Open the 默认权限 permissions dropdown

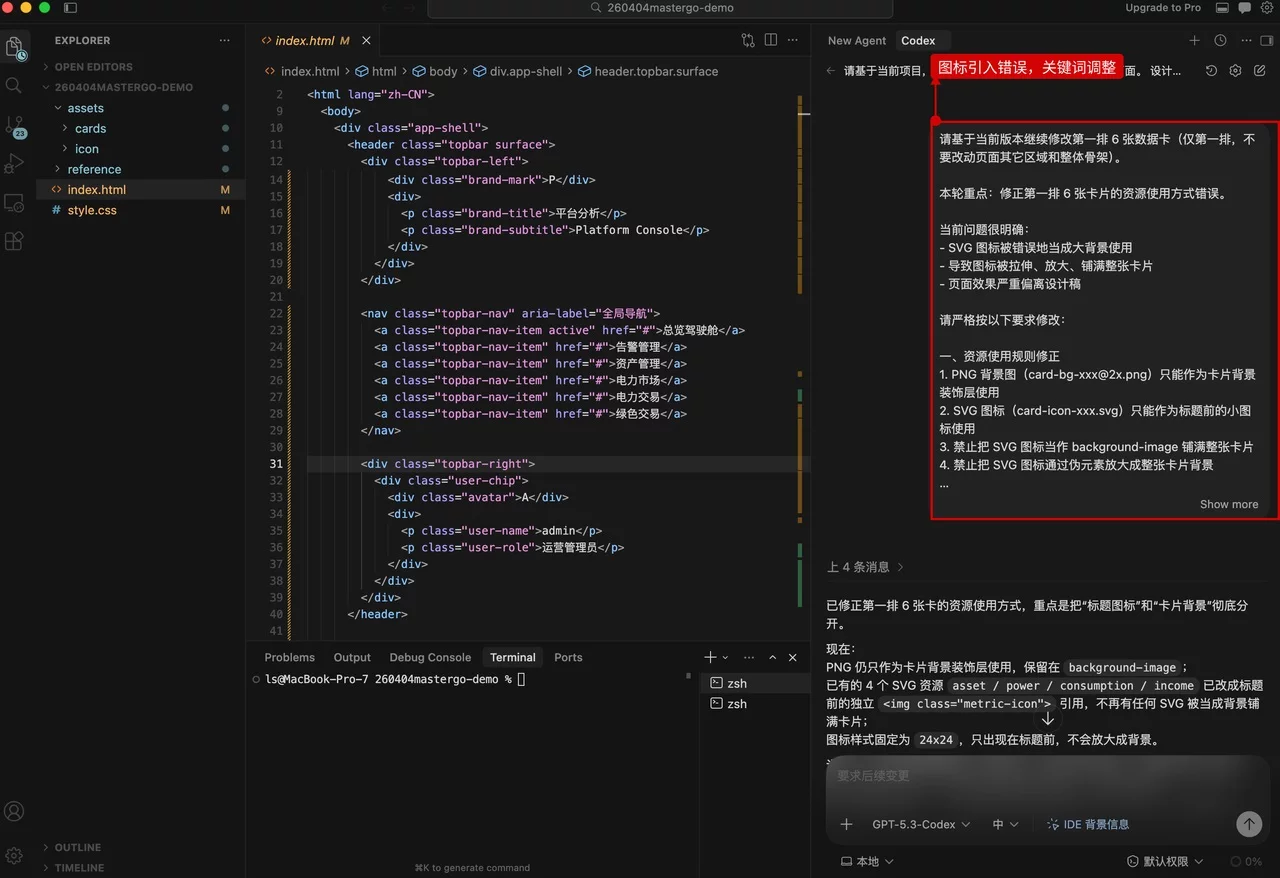[1165, 861]
